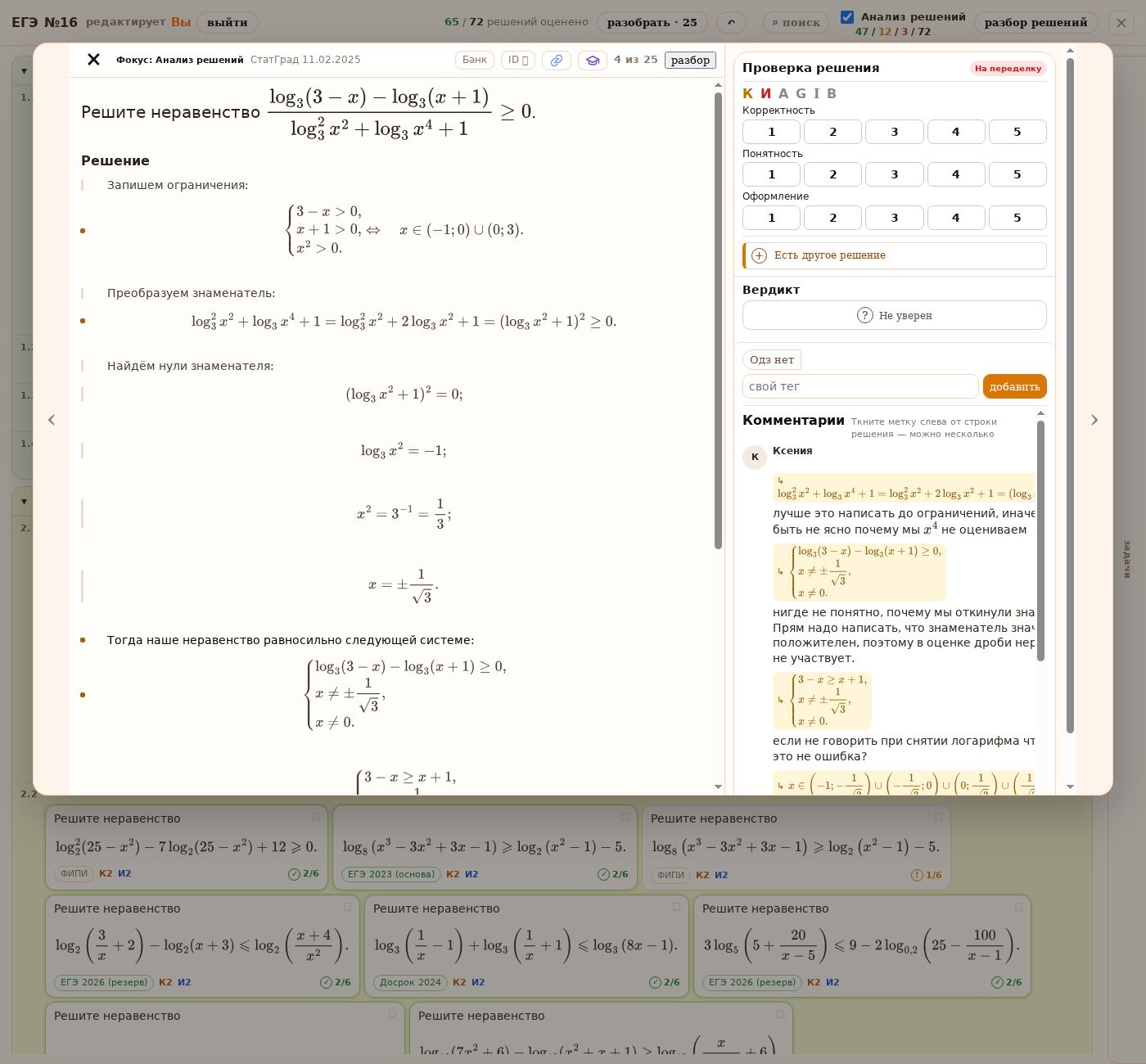This screenshot has width=1146, height=1064.
Task: Go to next solution with right chevron
Action: (1094, 420)
